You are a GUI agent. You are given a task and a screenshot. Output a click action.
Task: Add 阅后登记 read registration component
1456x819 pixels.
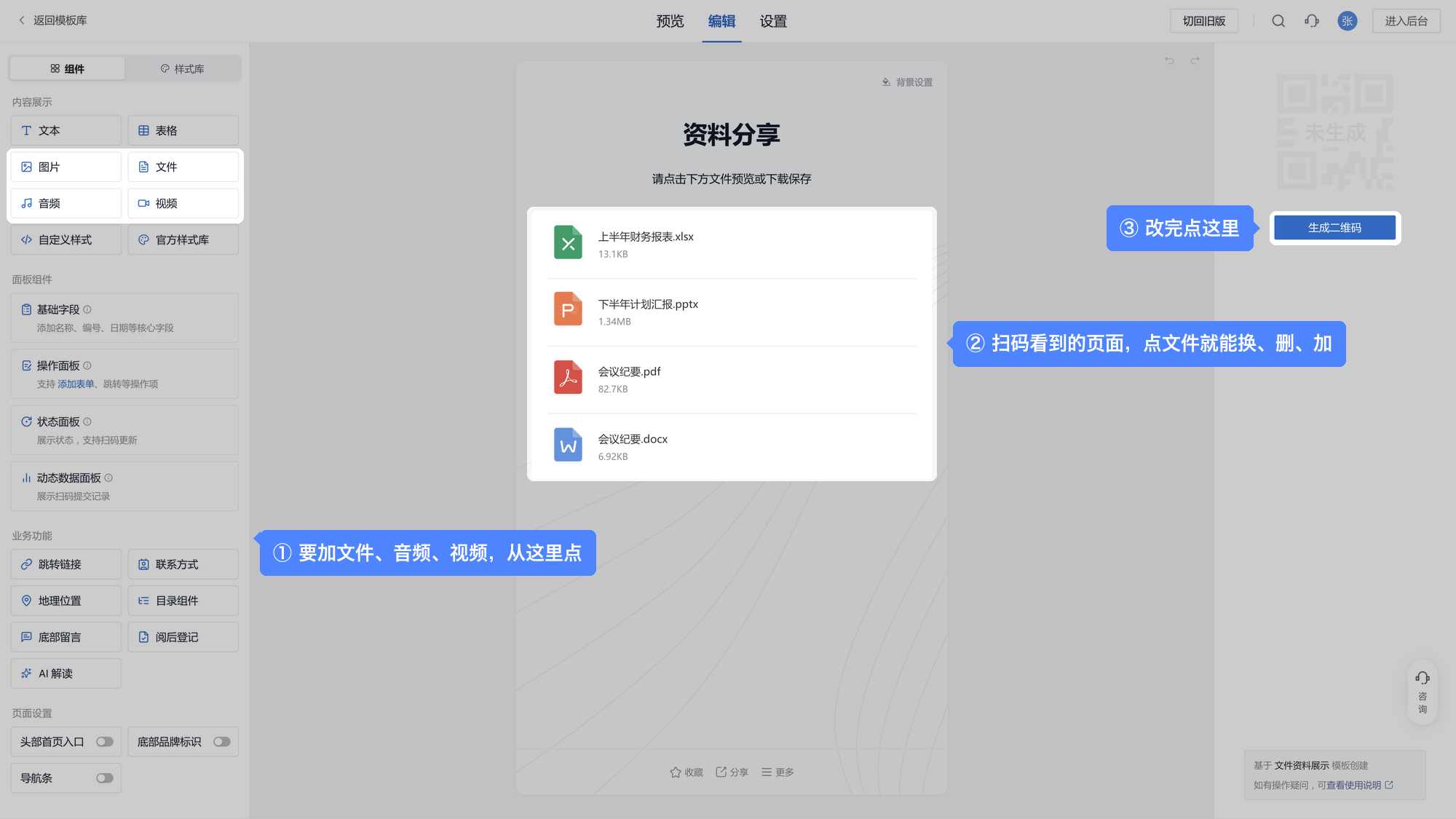point(183,637)
